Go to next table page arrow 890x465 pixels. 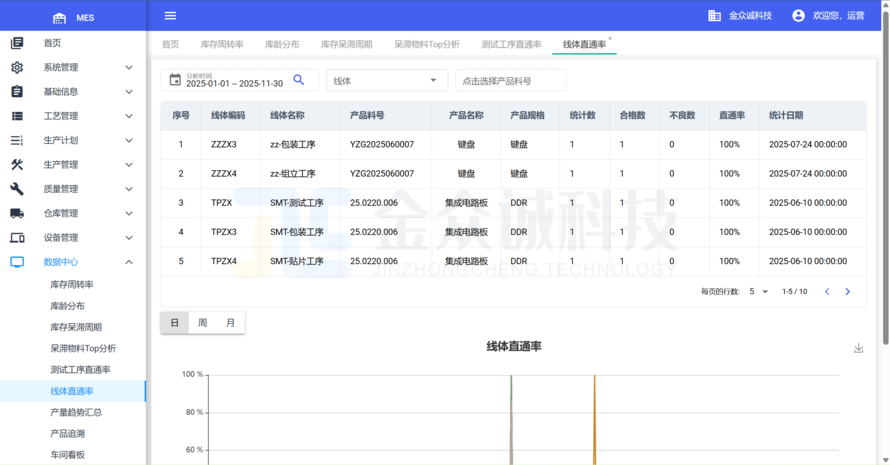[x=848, y=292]
